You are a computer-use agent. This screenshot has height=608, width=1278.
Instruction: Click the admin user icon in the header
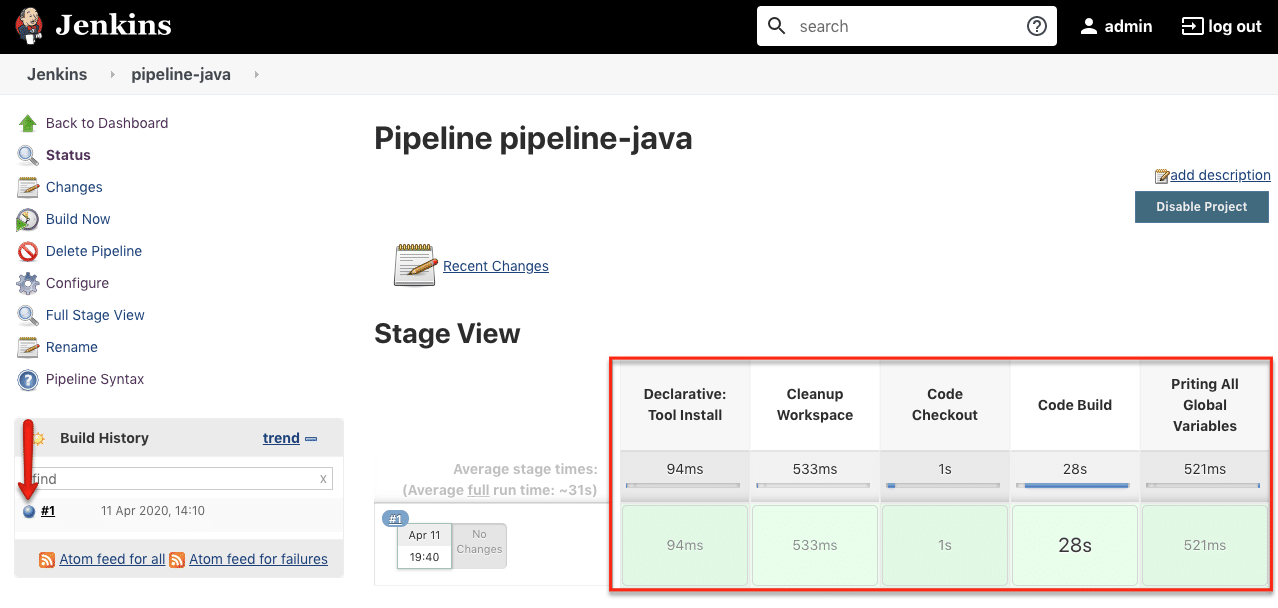point(1089,26)
